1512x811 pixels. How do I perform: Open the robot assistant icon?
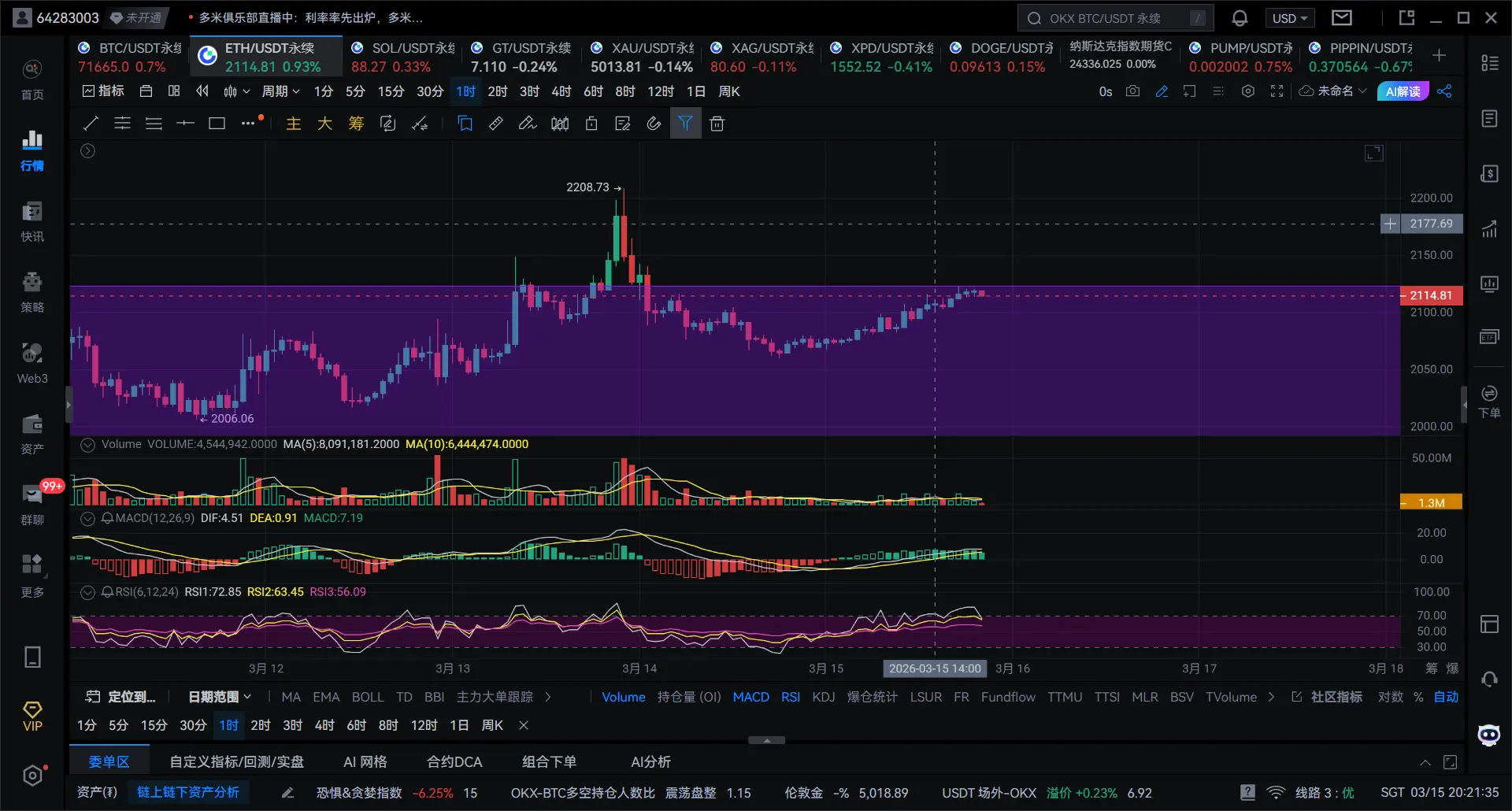click(x=1488, y=735)
